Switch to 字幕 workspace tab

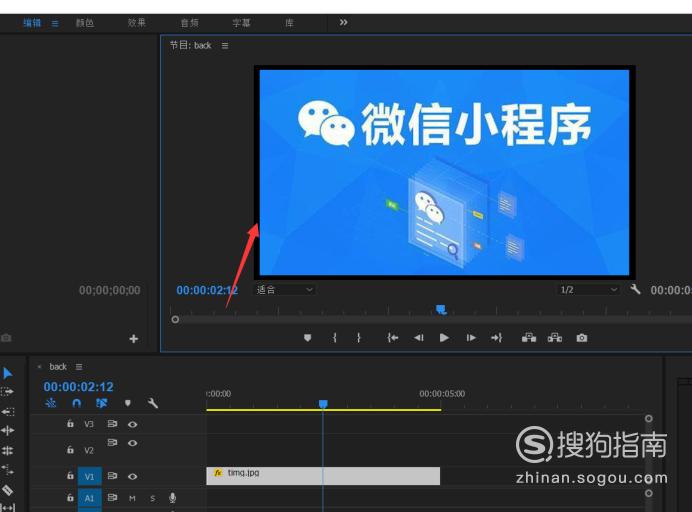coord(242,23)
